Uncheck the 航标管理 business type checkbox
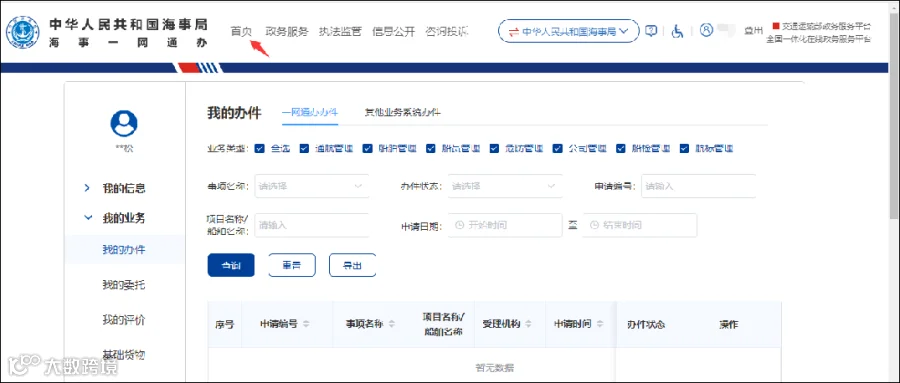Screen dimensions: 900x383 (684, 148)
